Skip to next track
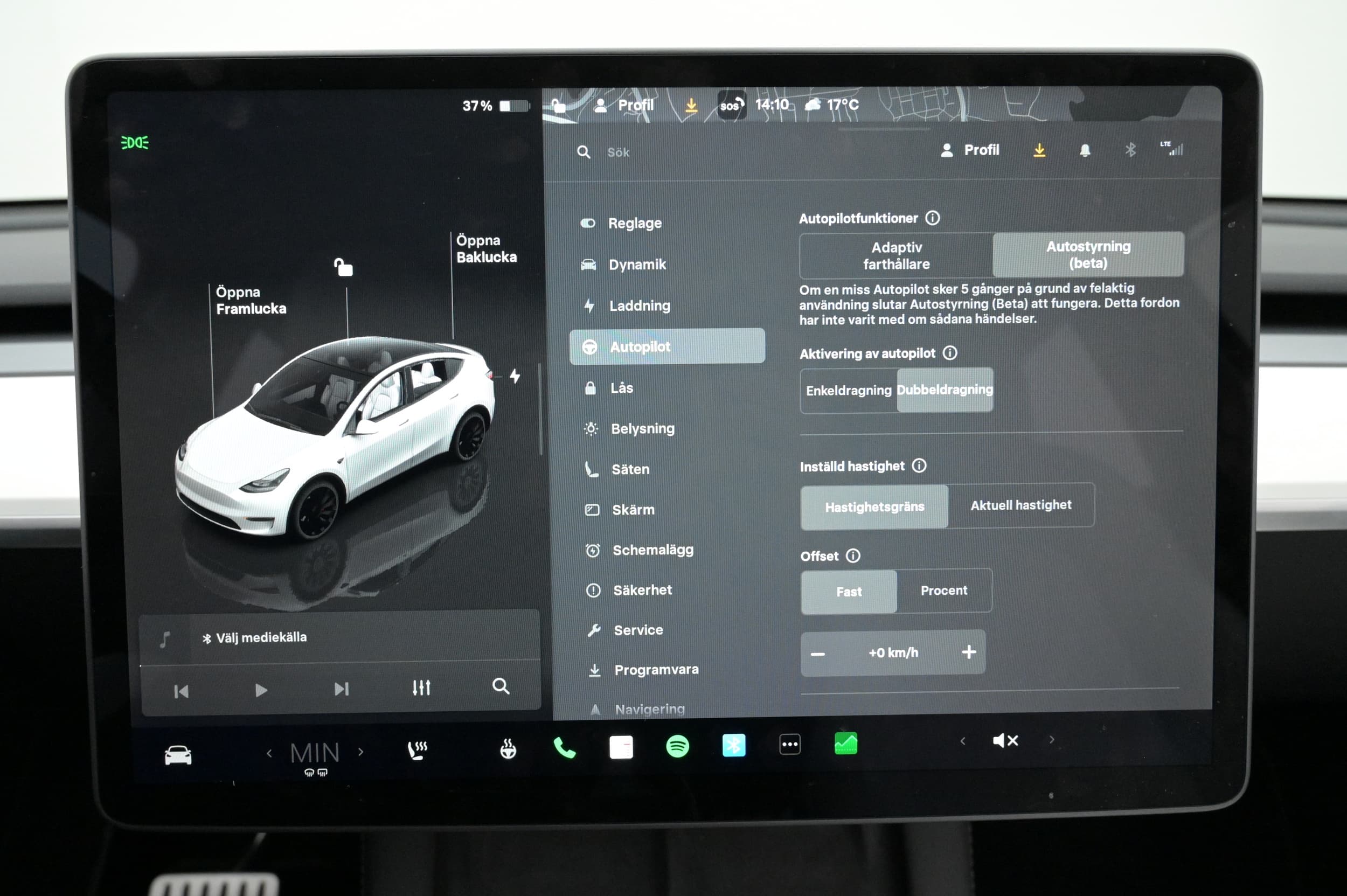Viewport: 1347px width, 896px height. point(341,689)
